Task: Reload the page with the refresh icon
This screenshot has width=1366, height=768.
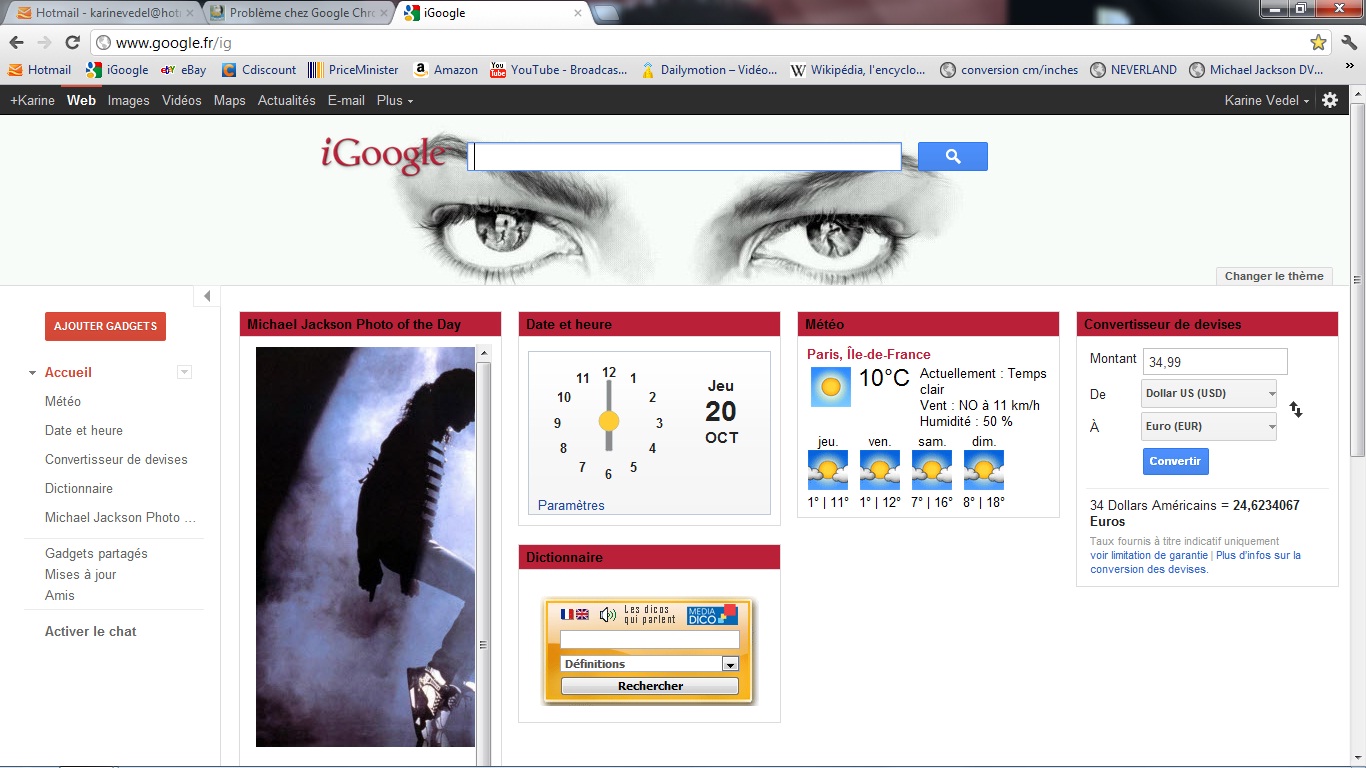Action: pos(72,42)
